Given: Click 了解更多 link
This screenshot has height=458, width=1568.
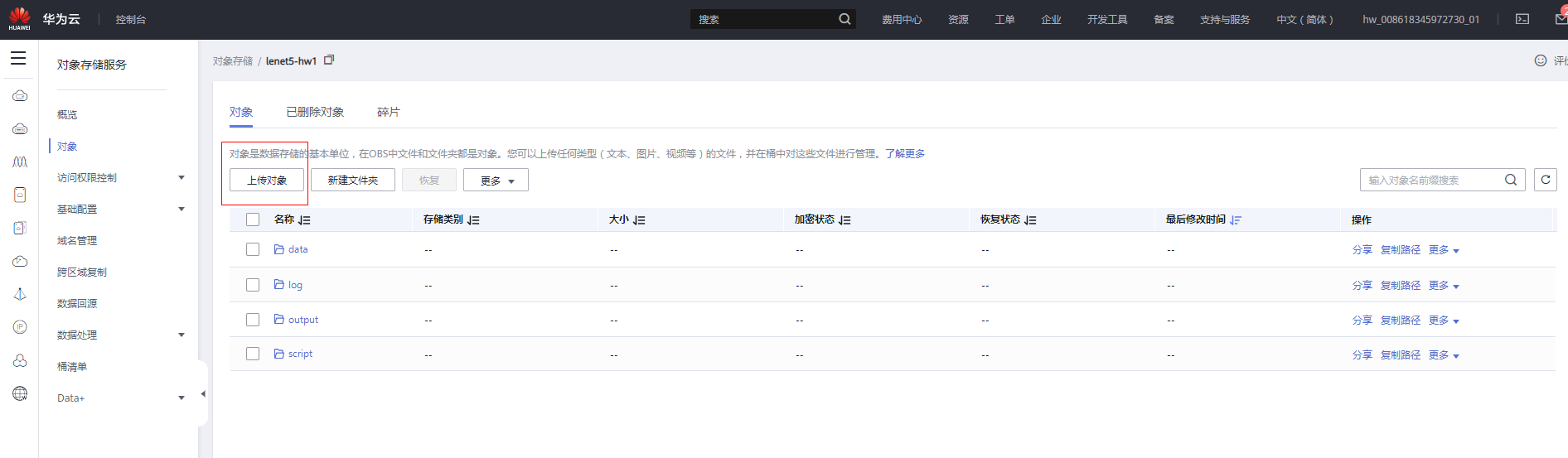Looking at the screenshot, I should click(905, 154).
